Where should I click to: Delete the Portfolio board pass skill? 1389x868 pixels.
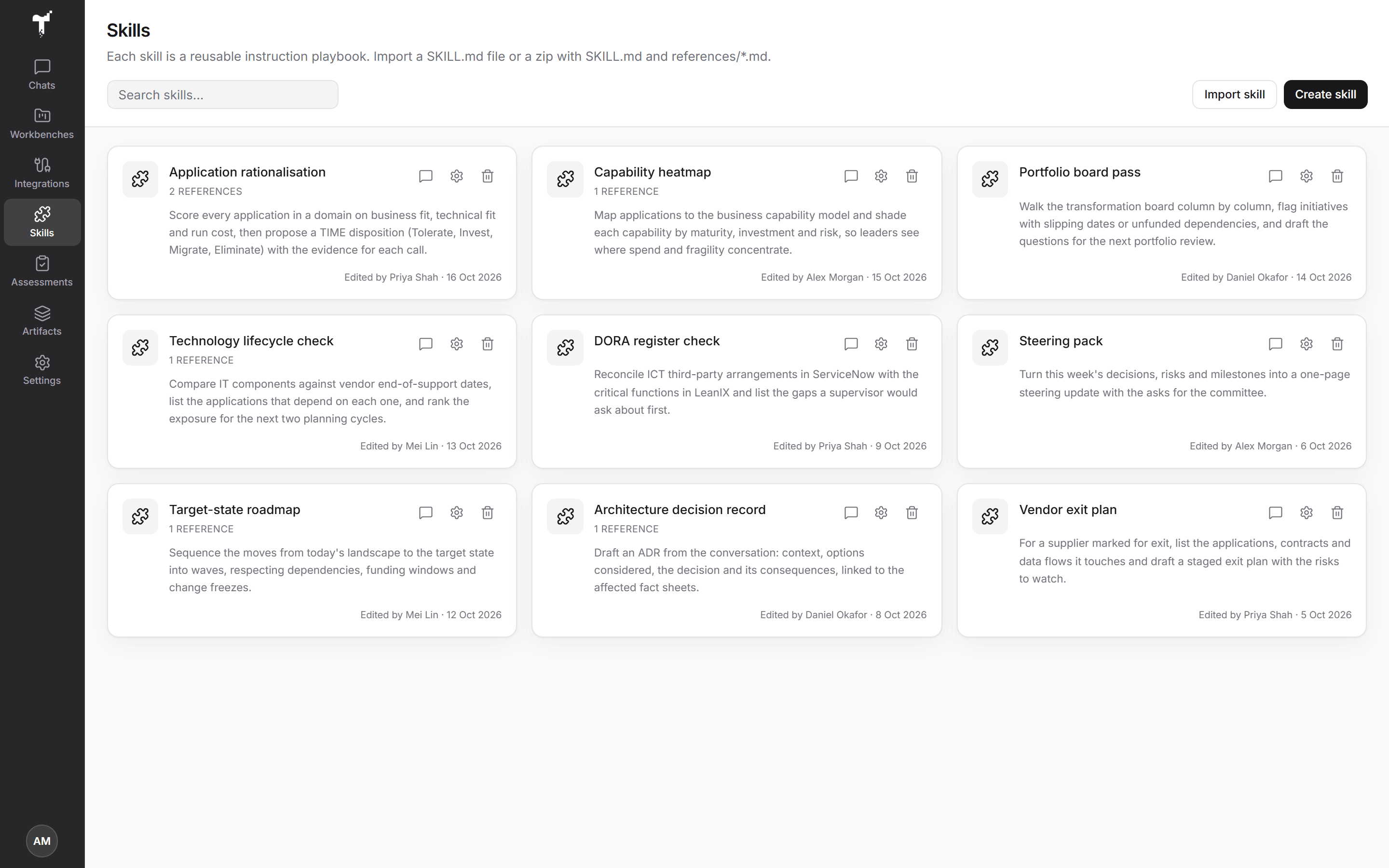[1337, 176]
